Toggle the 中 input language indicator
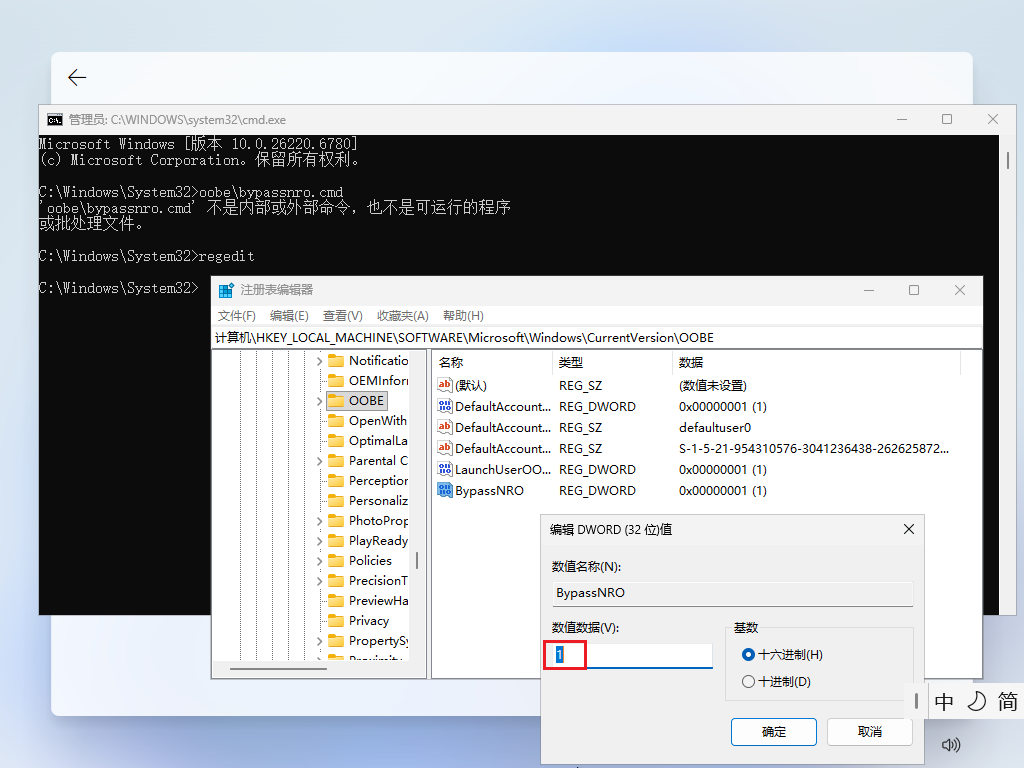Screen dimensions: 1024x768 click(x=944, y=702)
